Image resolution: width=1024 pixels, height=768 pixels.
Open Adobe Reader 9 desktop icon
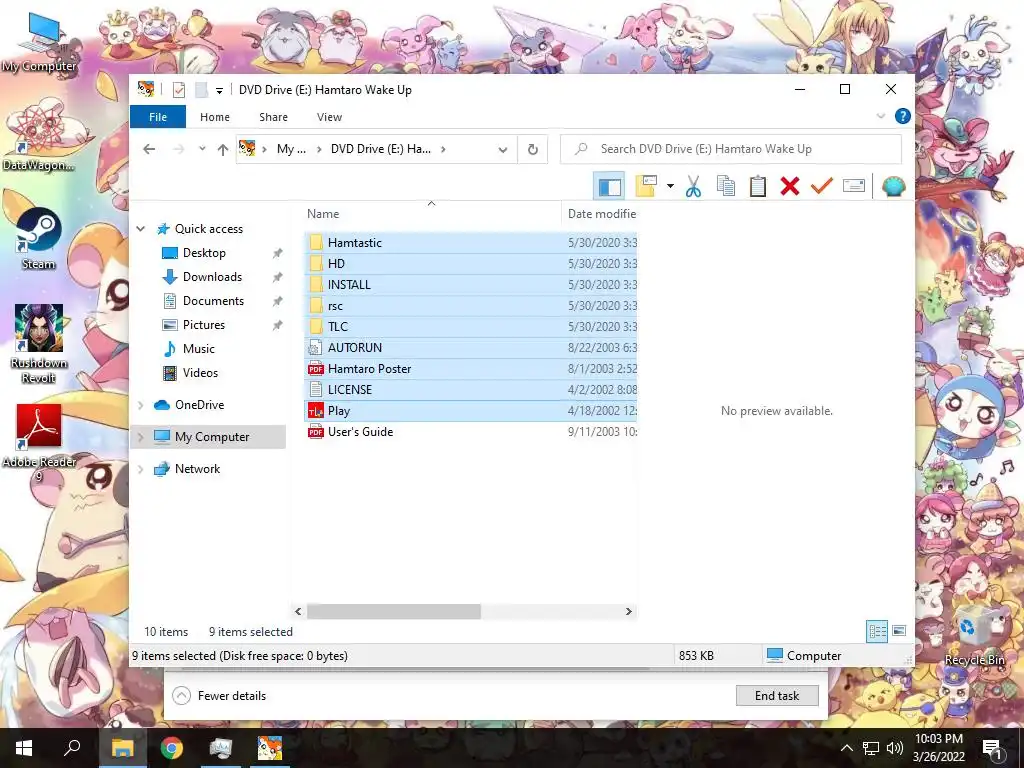(39, 443)
